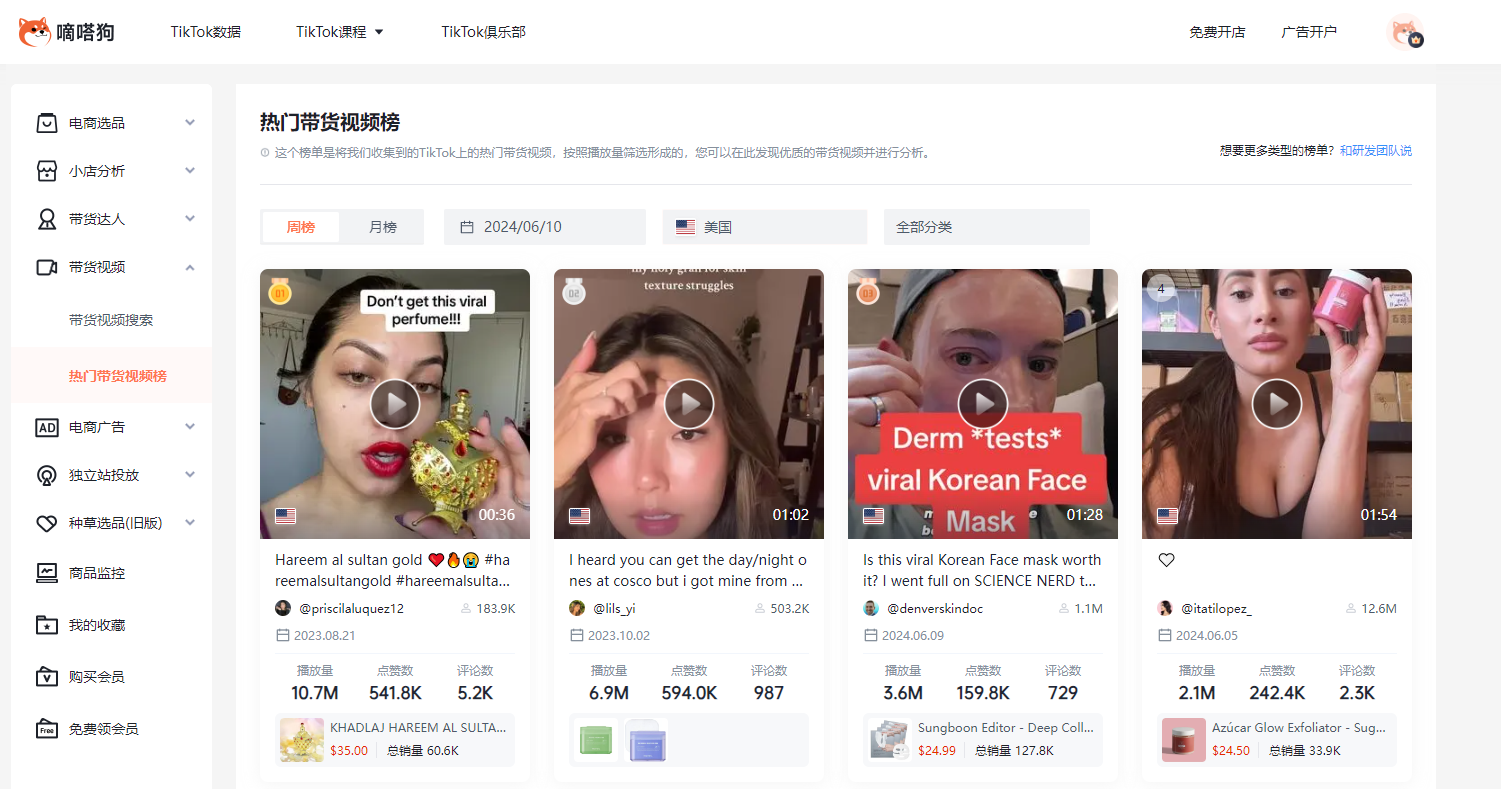Click the 免费领会员 free icon
The width and height of the screenshot is (1501, 789).
pyautogui.click(x=47, y=729)
